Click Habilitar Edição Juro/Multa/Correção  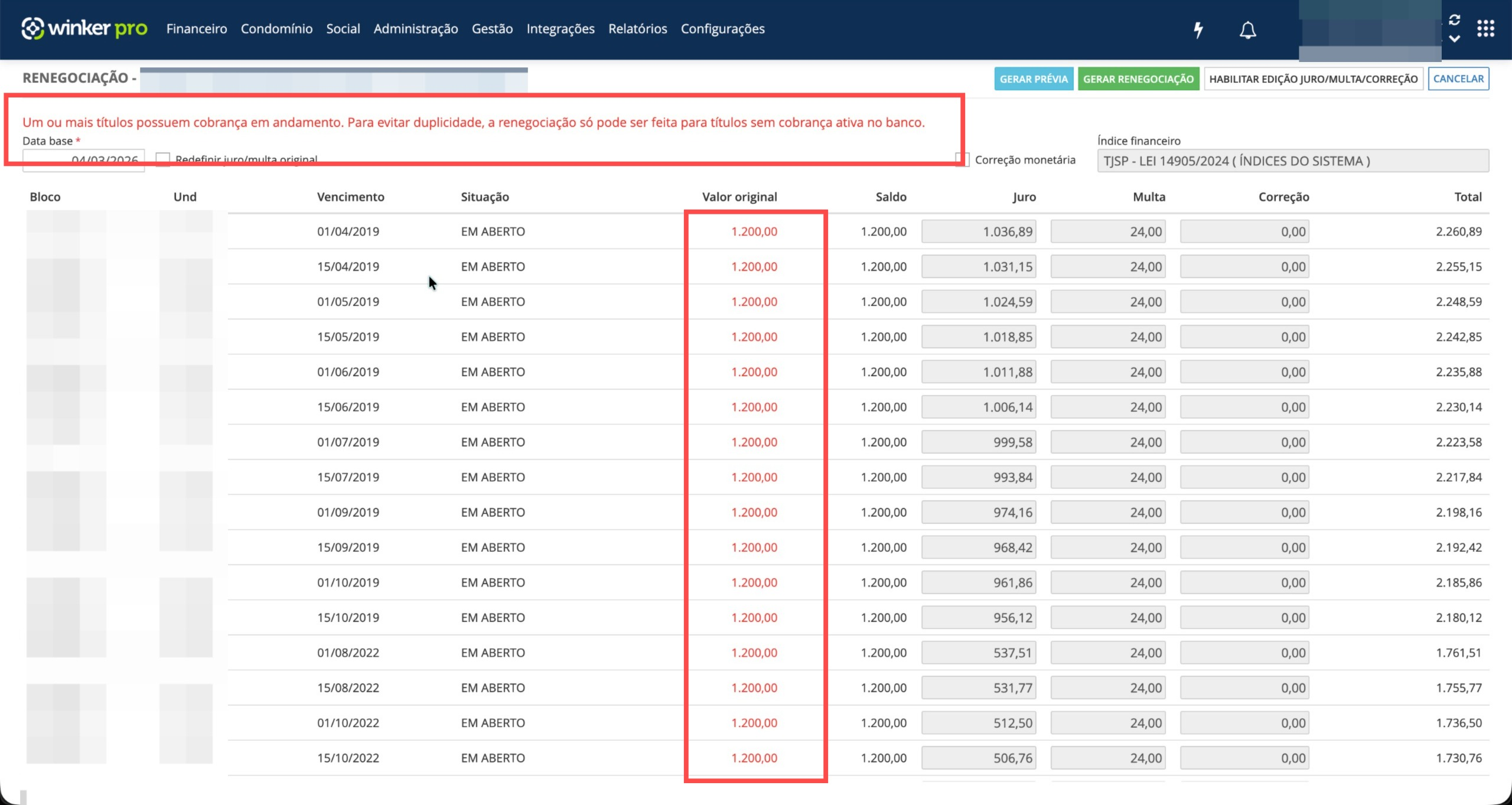(1313, 79)
